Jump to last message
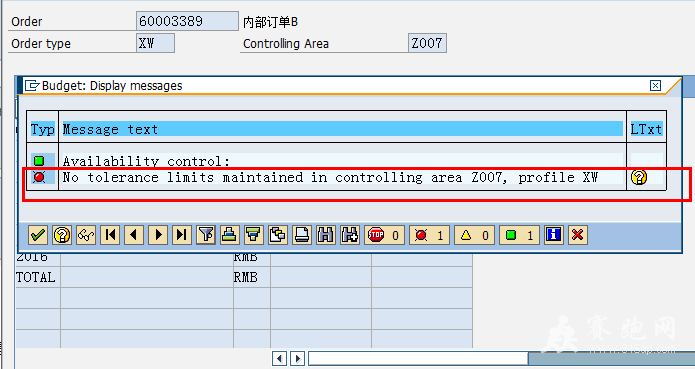695x369 pixels. pyautogui.click(x=182, y=235)
